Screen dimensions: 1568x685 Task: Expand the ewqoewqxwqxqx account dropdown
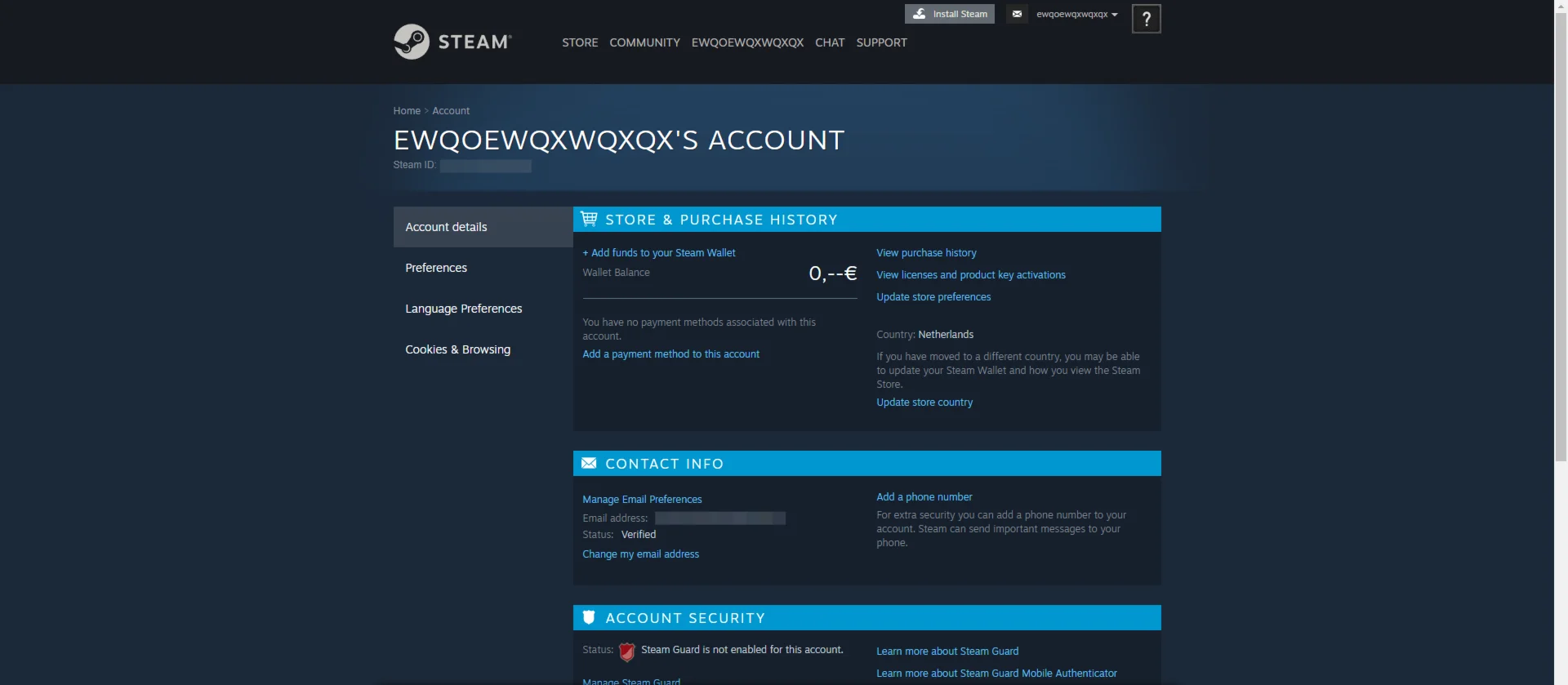pos(1077,14)
